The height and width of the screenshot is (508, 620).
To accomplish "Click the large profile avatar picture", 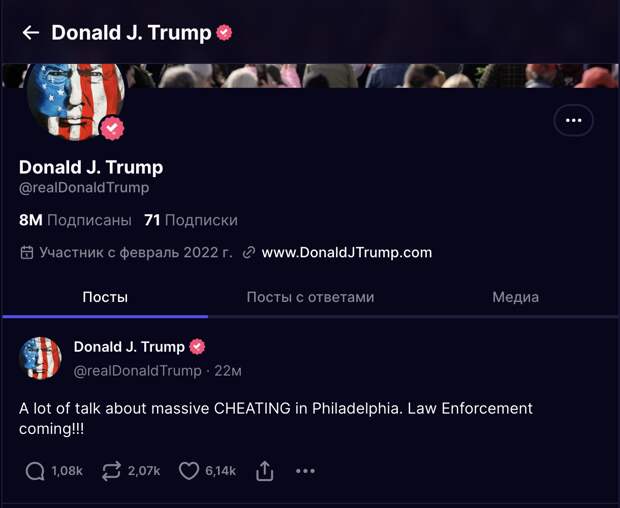I will [x=75, y=102].
